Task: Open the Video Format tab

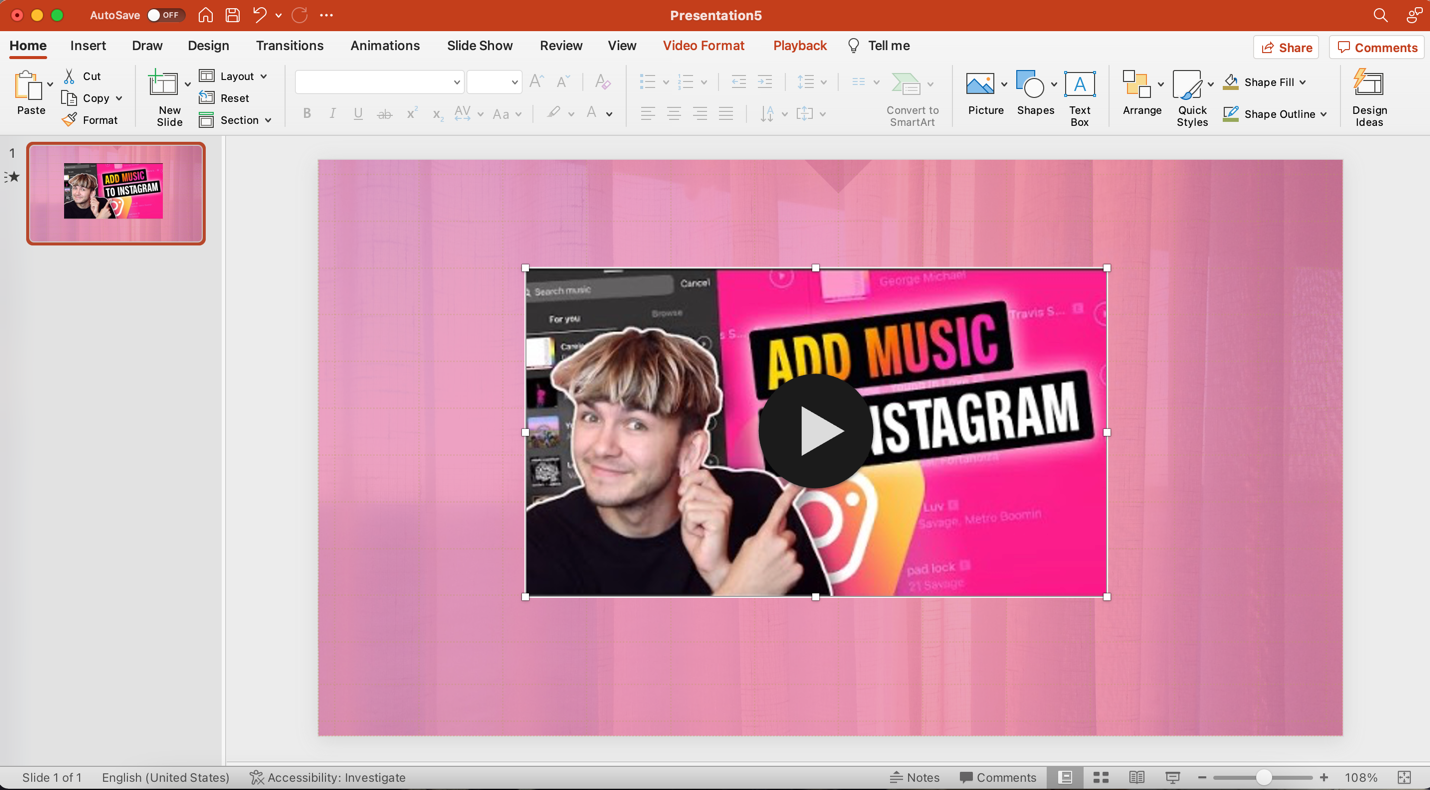Action: click(x=703, y=46)
